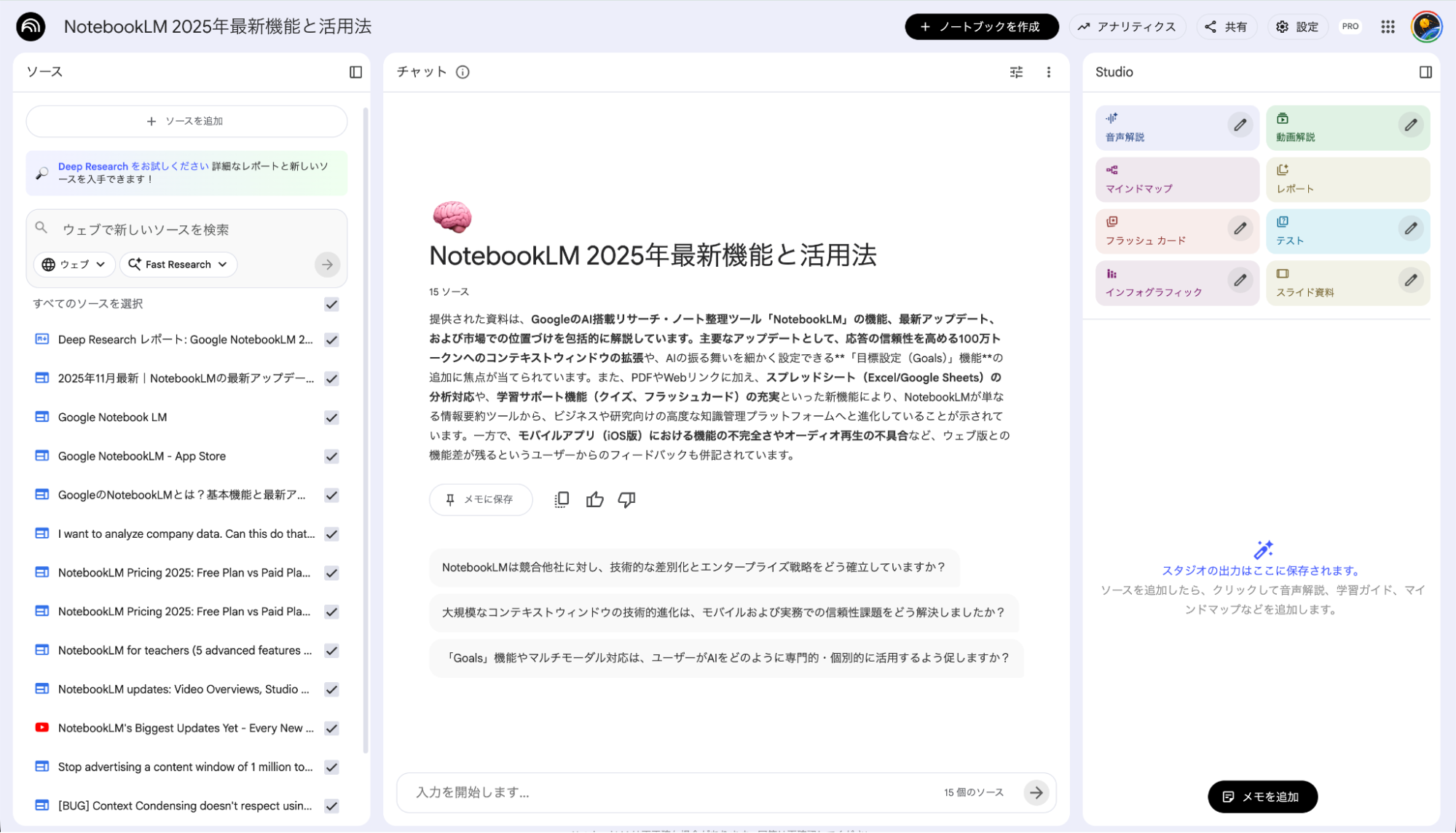Click the chat input field 入力を開始します
This screenshot has width=1456, height=833.
(656, 793)
